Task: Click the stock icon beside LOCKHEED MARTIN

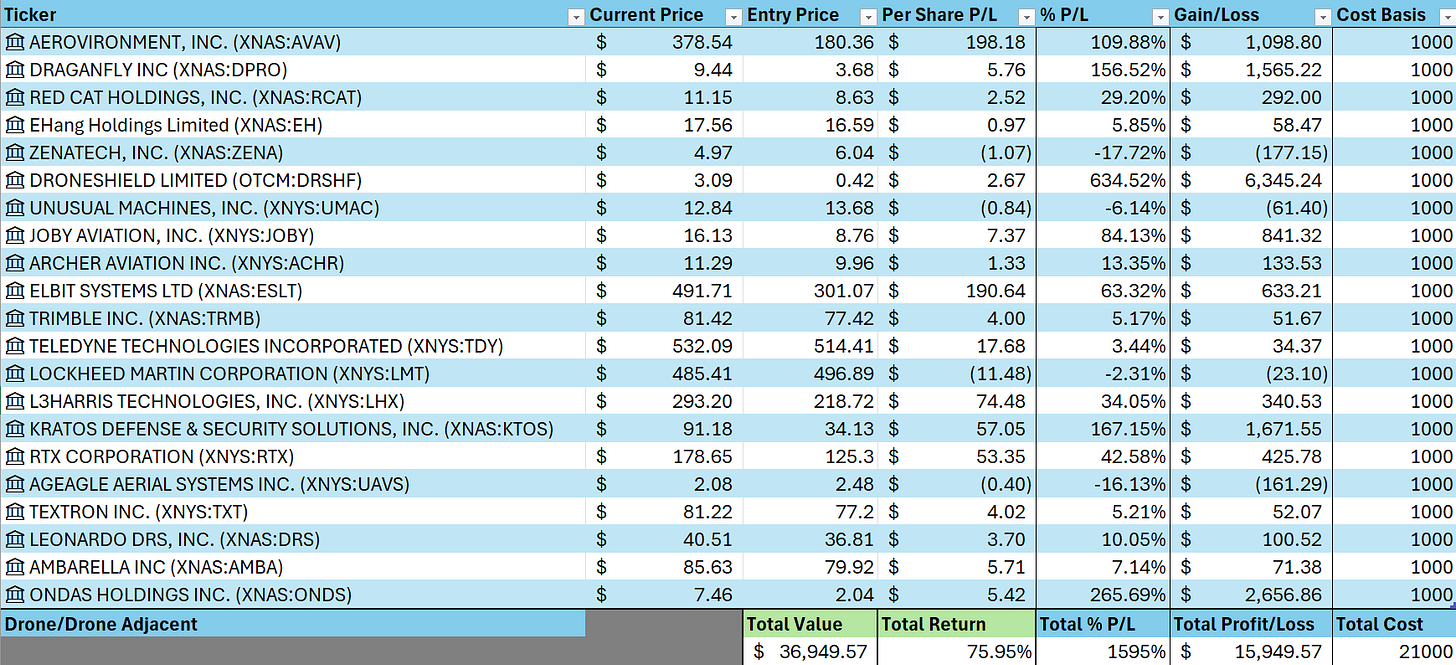Action: [15, 374]
